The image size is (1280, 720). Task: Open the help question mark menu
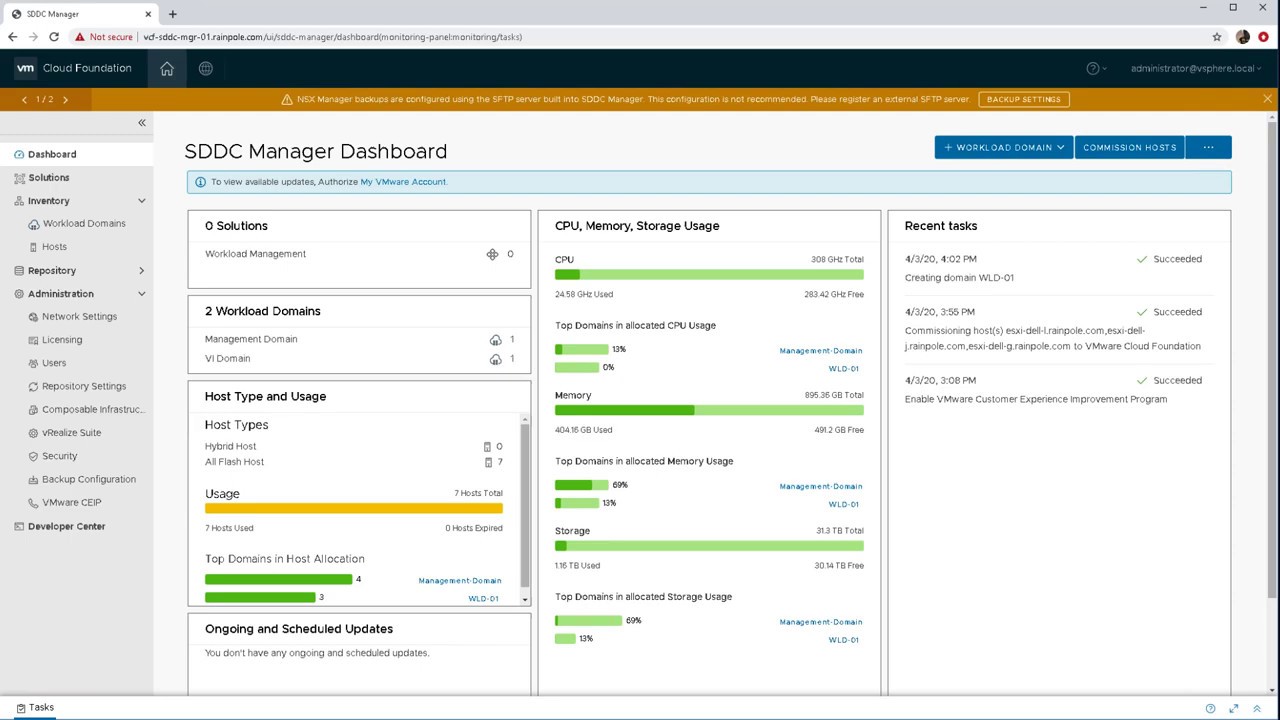click(x=1094, y=68)
